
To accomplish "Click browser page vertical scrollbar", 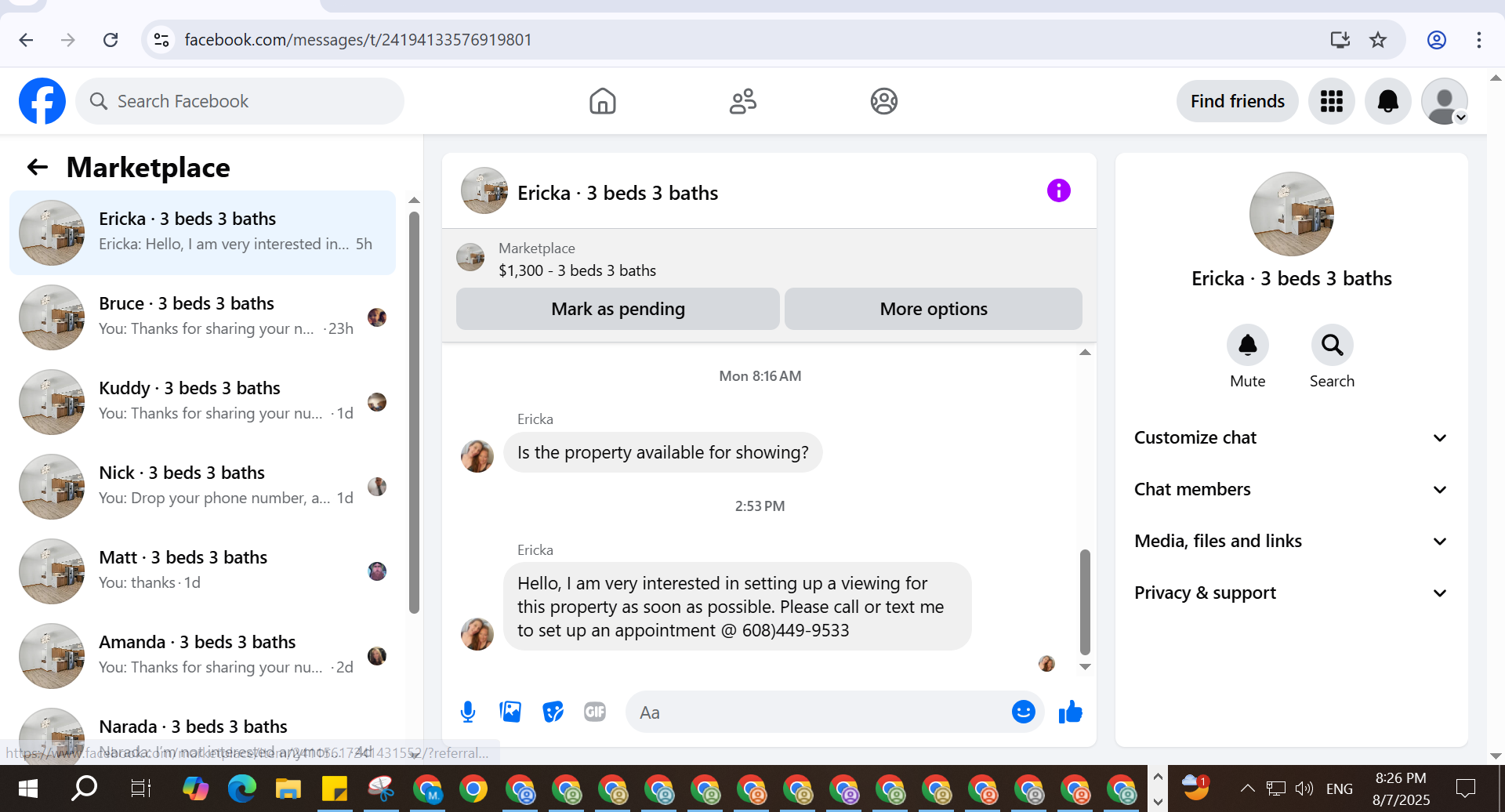I will click(1496, 415).
